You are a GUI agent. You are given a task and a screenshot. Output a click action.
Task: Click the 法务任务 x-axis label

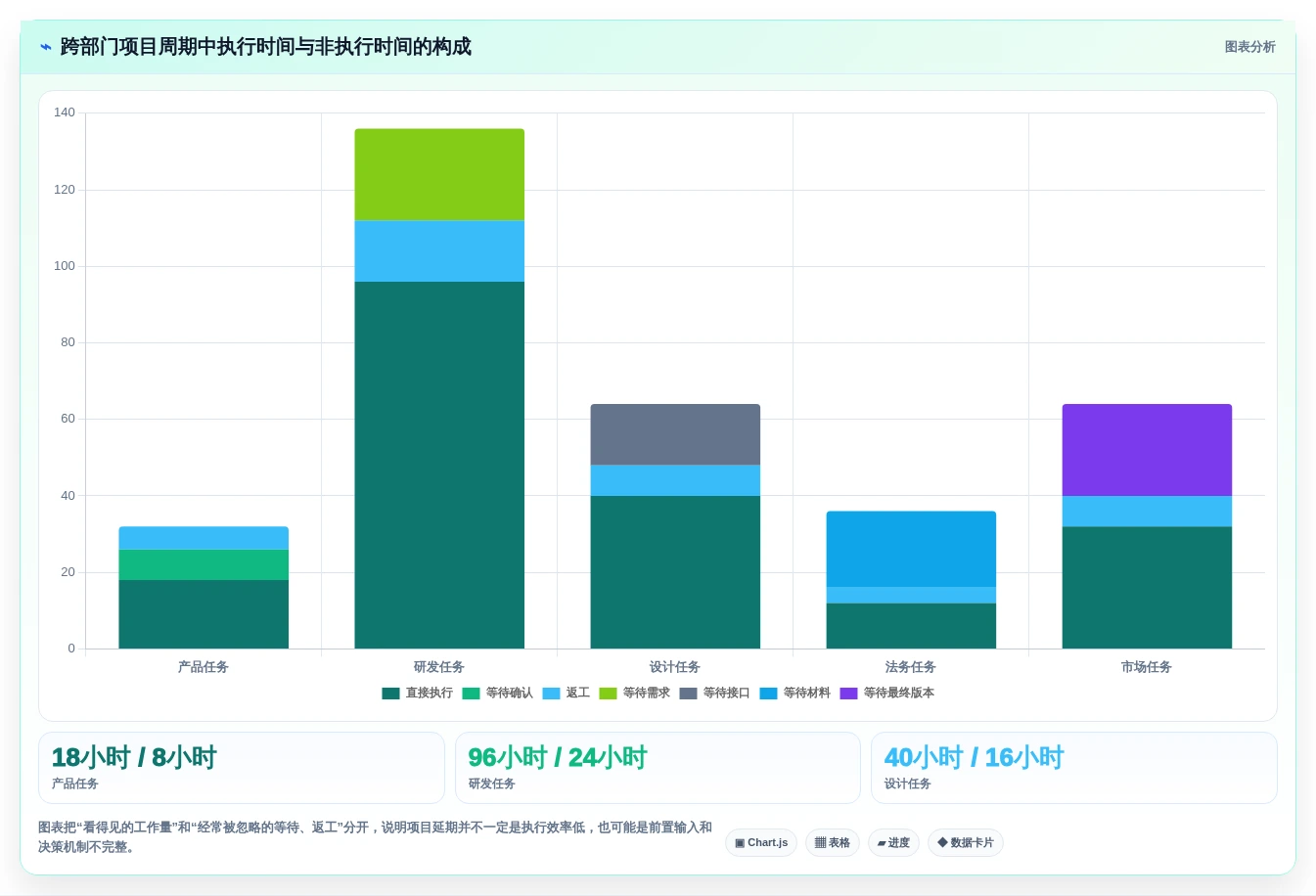(911, 667)
